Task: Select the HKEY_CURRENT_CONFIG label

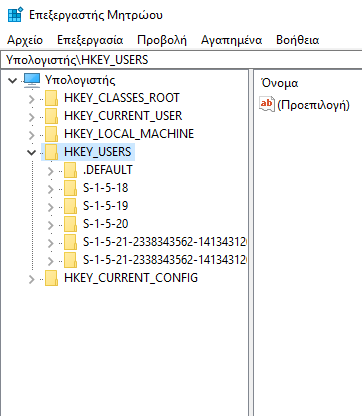Action: coord(131,278)
